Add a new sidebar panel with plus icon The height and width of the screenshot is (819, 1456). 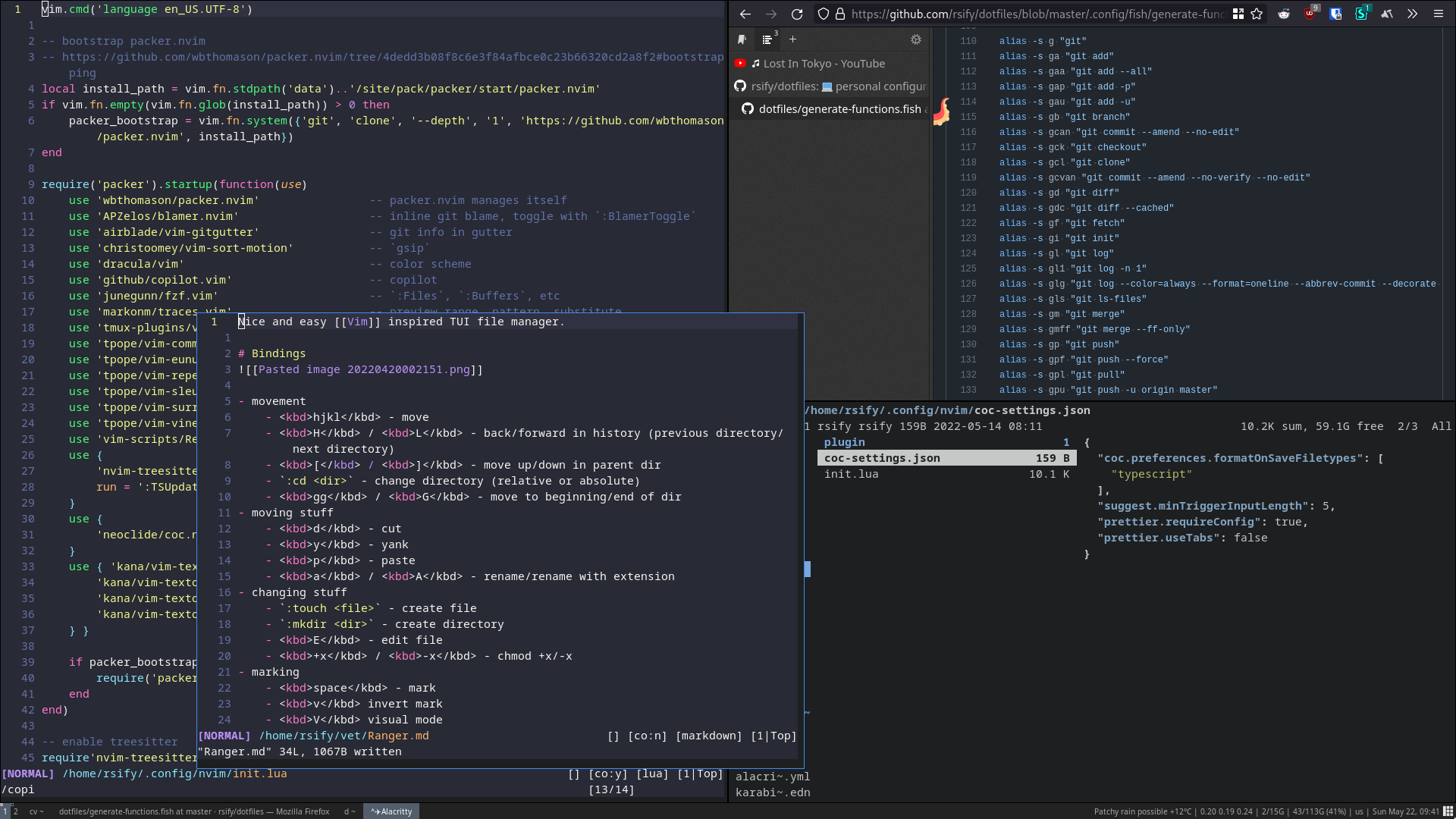(x=792, y=39)
